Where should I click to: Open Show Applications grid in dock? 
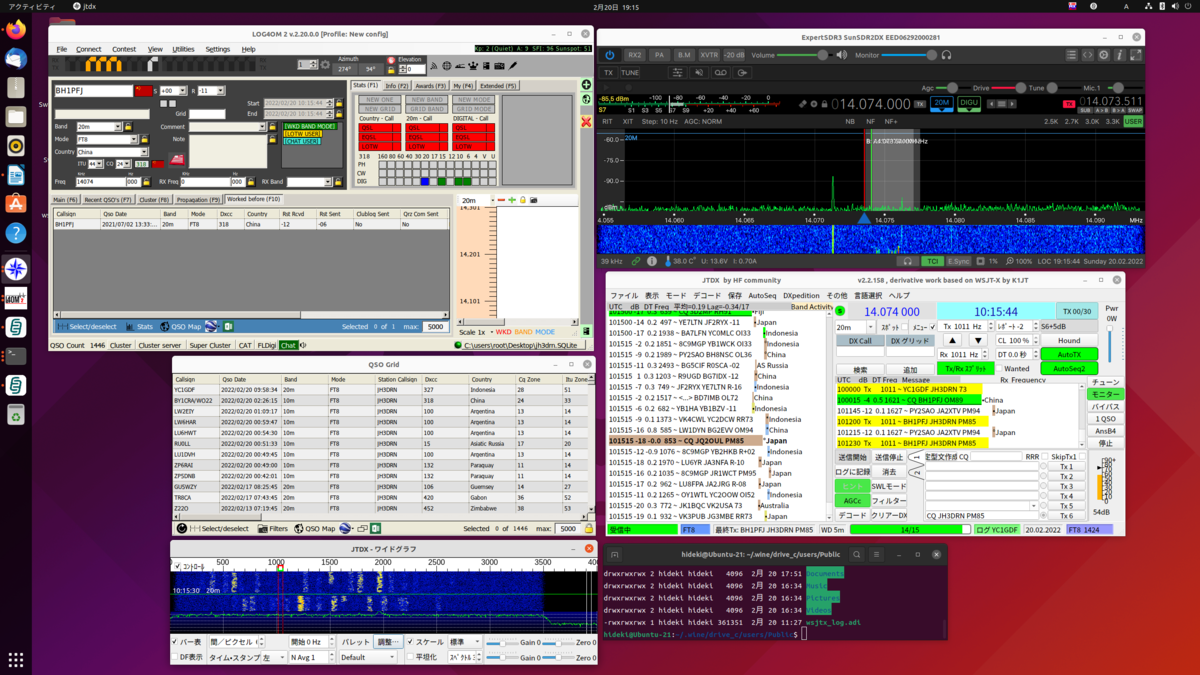pyautogui.click(x=16, y=659)
